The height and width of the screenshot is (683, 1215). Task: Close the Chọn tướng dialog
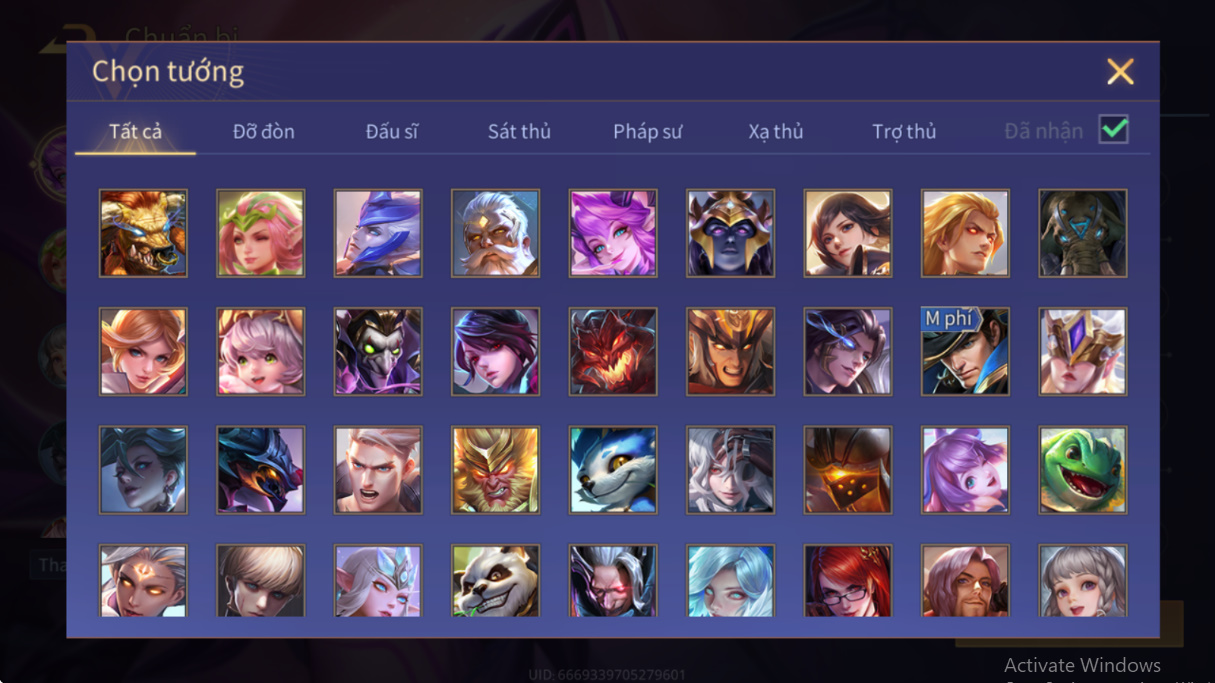pos(1120,71)
